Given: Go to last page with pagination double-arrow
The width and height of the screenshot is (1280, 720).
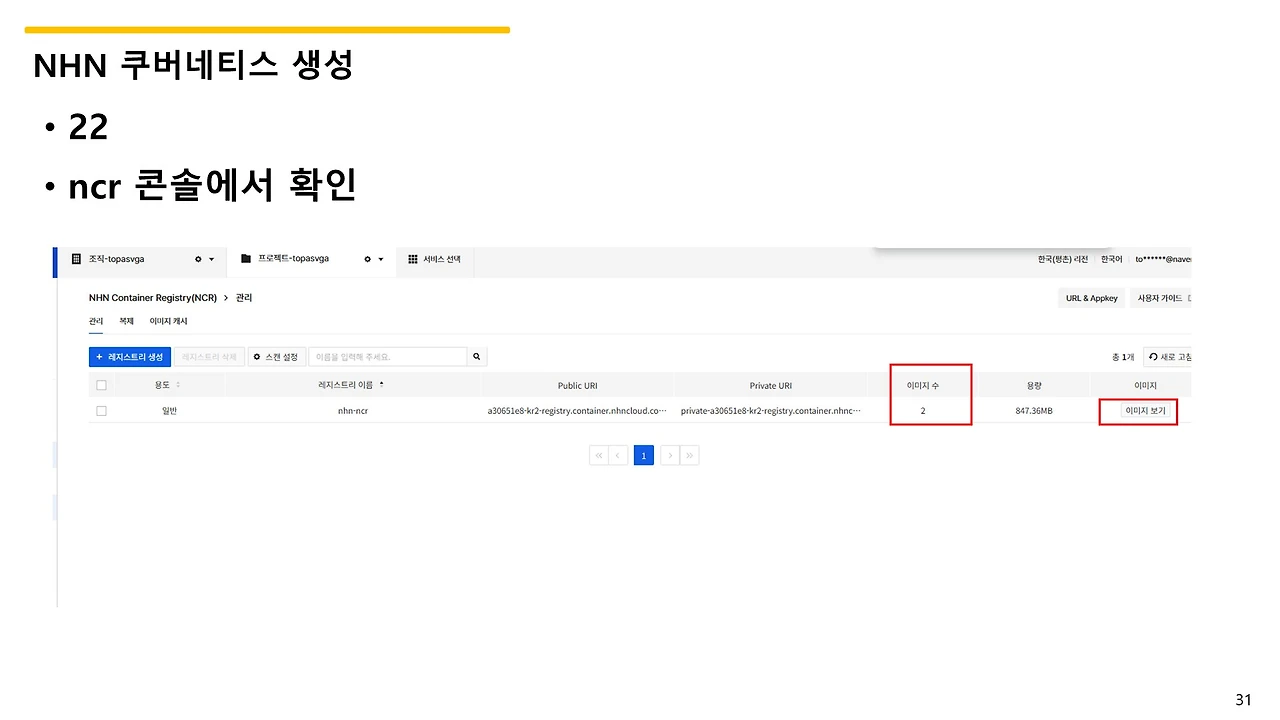Looking at the screenshot, I should coord(689,455).
